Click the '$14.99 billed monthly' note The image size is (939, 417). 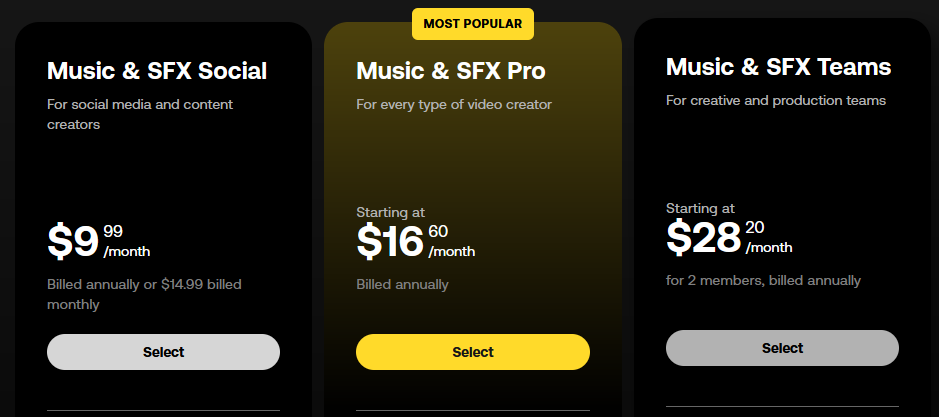point(144,294)
